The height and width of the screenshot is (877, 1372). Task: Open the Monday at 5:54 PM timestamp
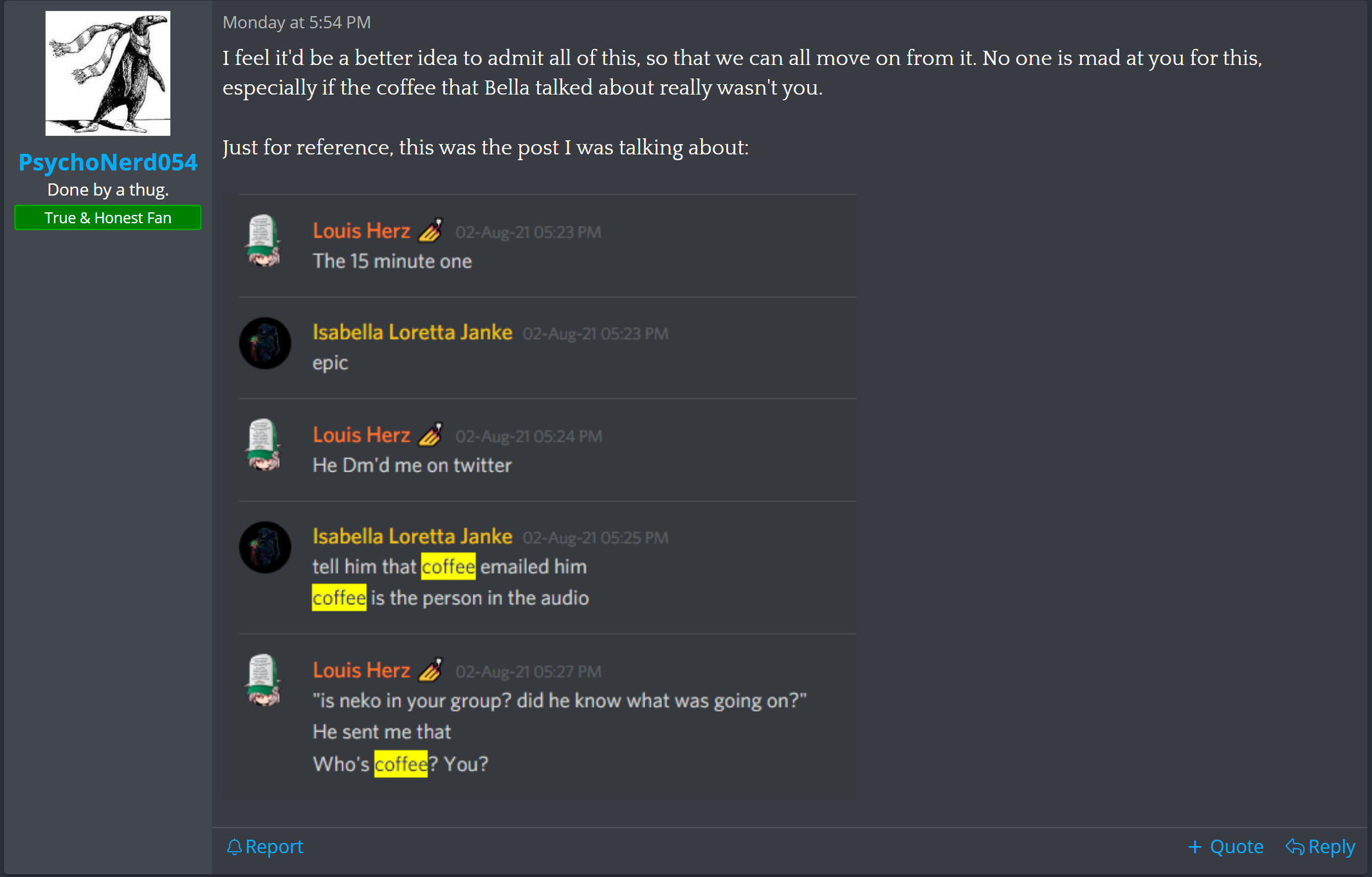(x=297, y=23)
